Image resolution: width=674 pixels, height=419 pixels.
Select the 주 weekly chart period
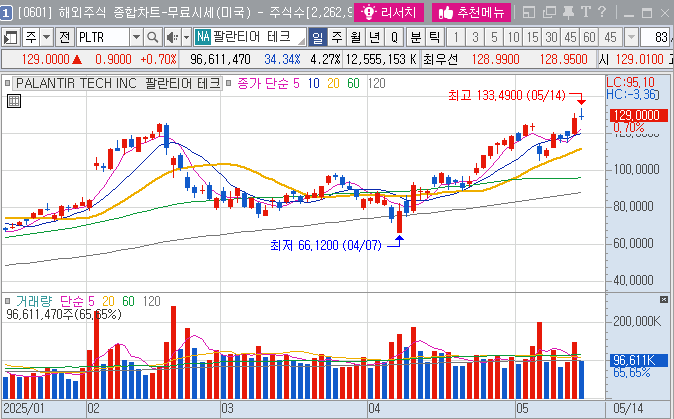(x=337, y=38)
